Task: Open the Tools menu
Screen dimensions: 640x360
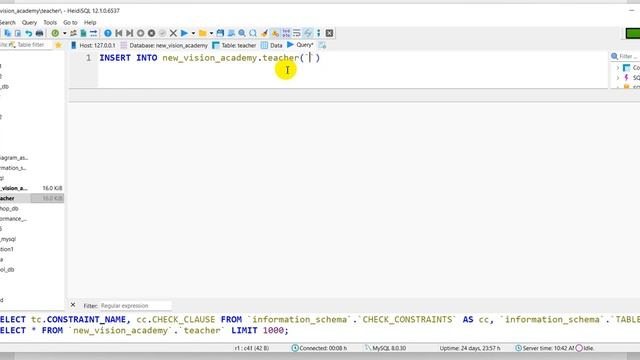Action: (50, 22)
